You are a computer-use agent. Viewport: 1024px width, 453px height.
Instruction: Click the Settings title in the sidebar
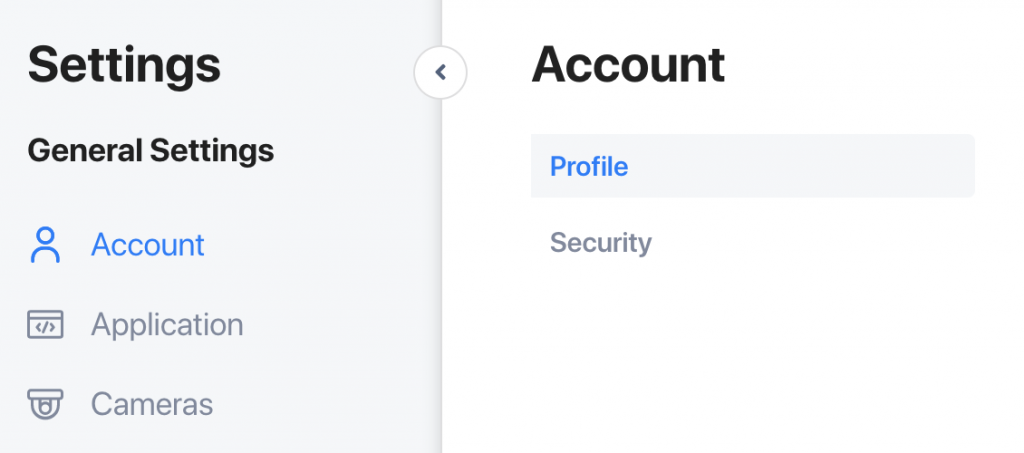(124, 65)
